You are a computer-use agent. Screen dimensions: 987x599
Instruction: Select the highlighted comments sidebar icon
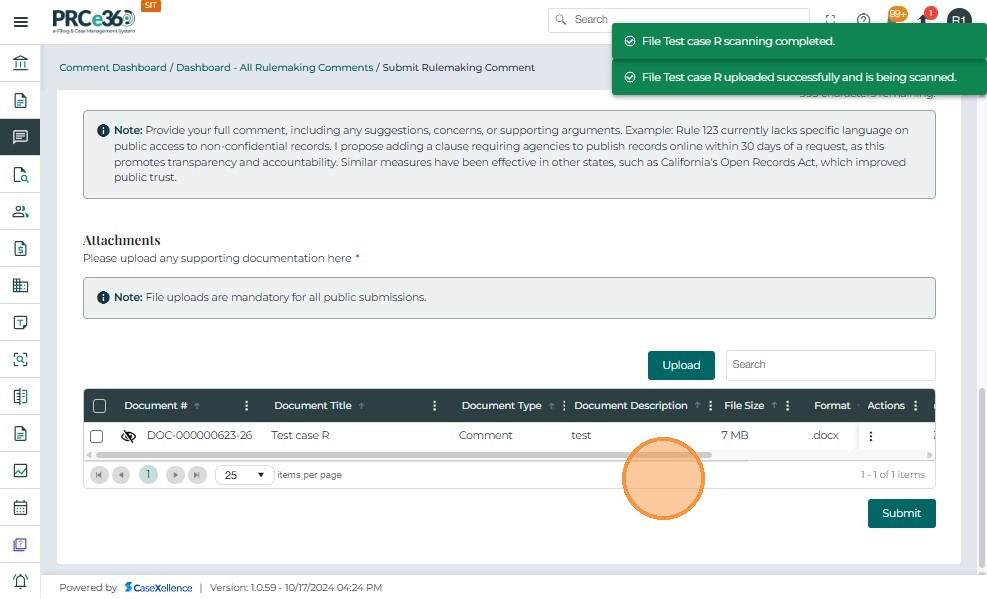pyautogui.click(x=20, y=137)
